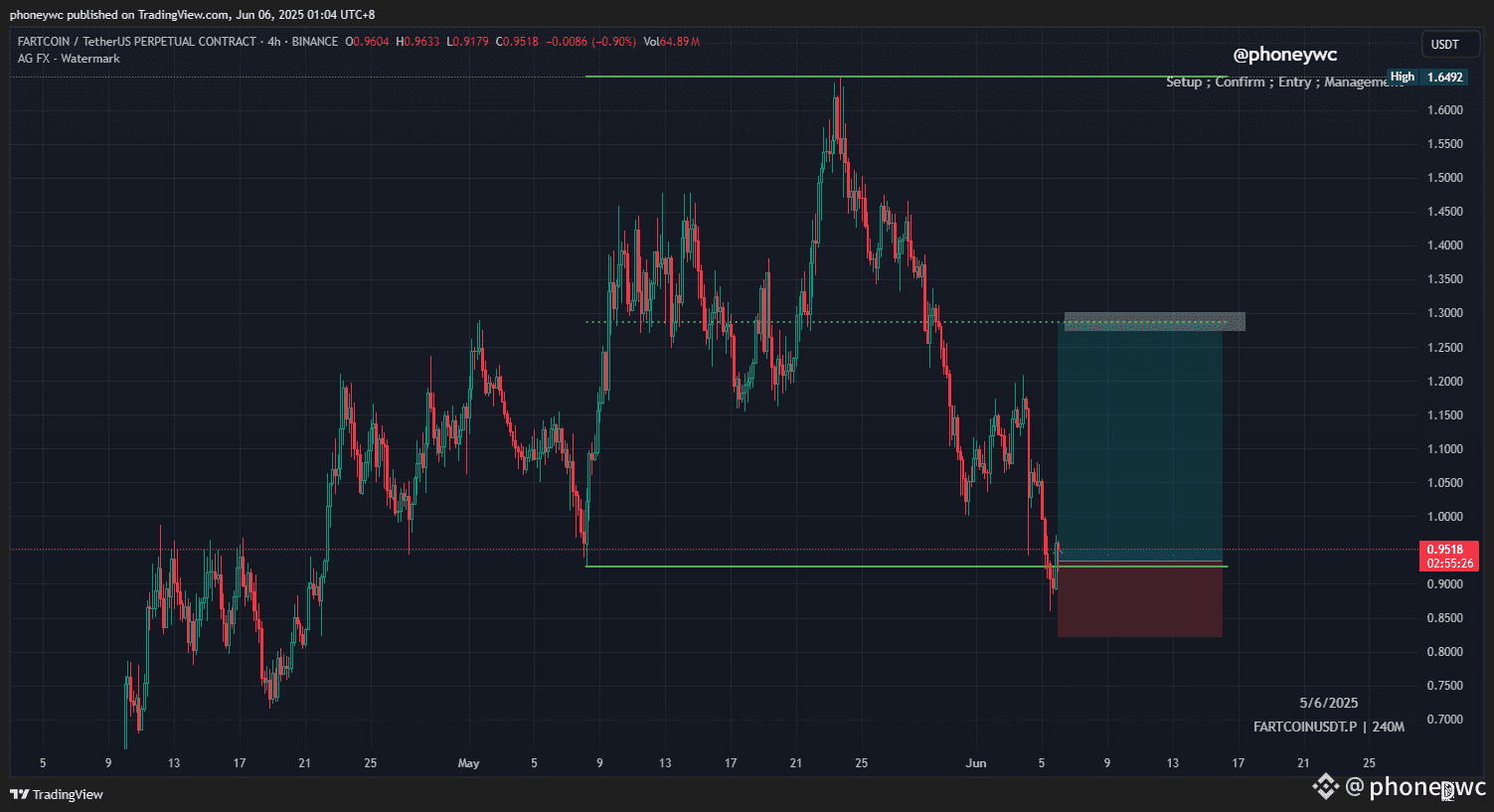Click the 1.1000 price axis label

pyautogui.click(x=1445, y=449)
